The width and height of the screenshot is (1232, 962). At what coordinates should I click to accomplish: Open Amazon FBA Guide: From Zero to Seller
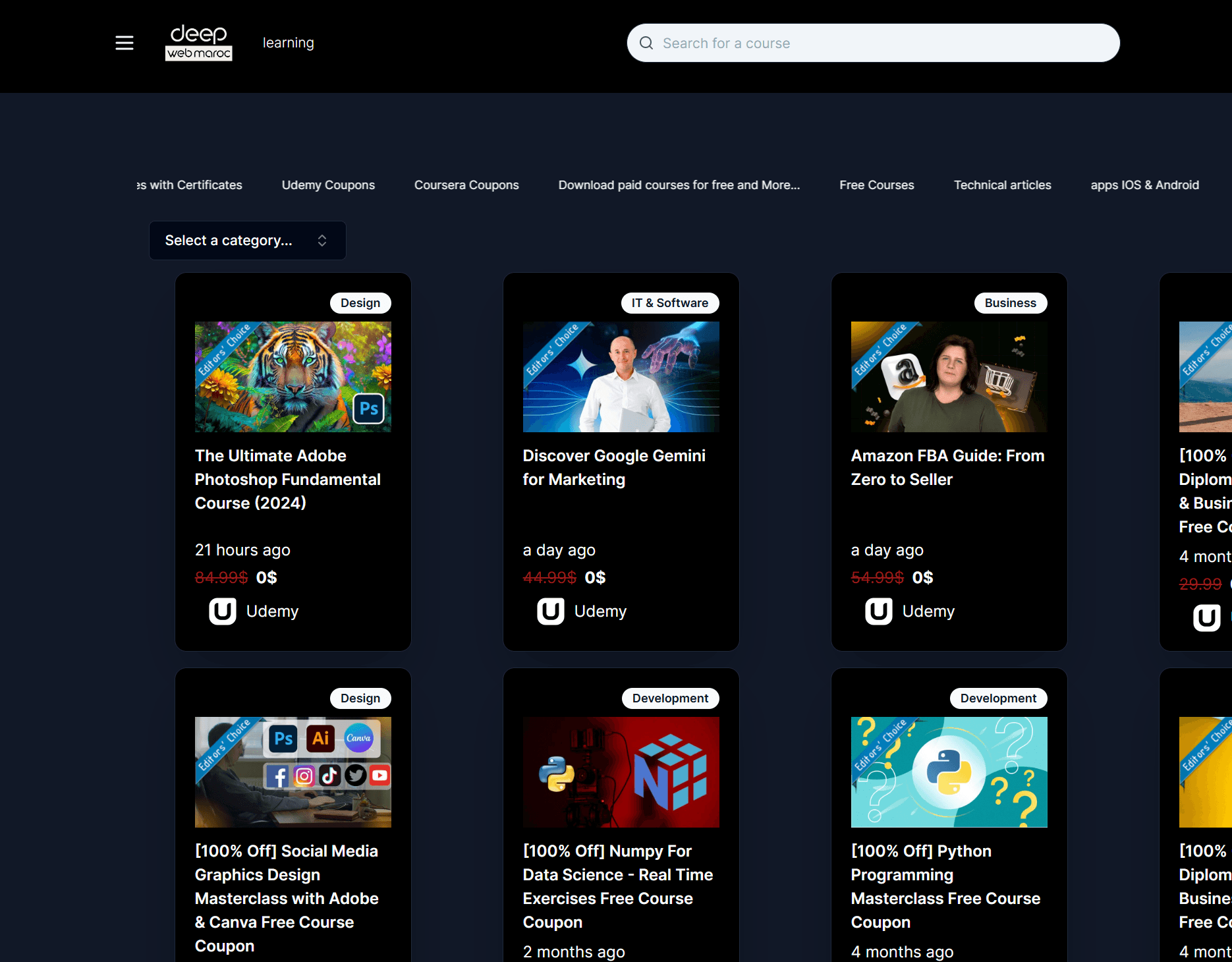pyautogui.click(x=947, y=468)
